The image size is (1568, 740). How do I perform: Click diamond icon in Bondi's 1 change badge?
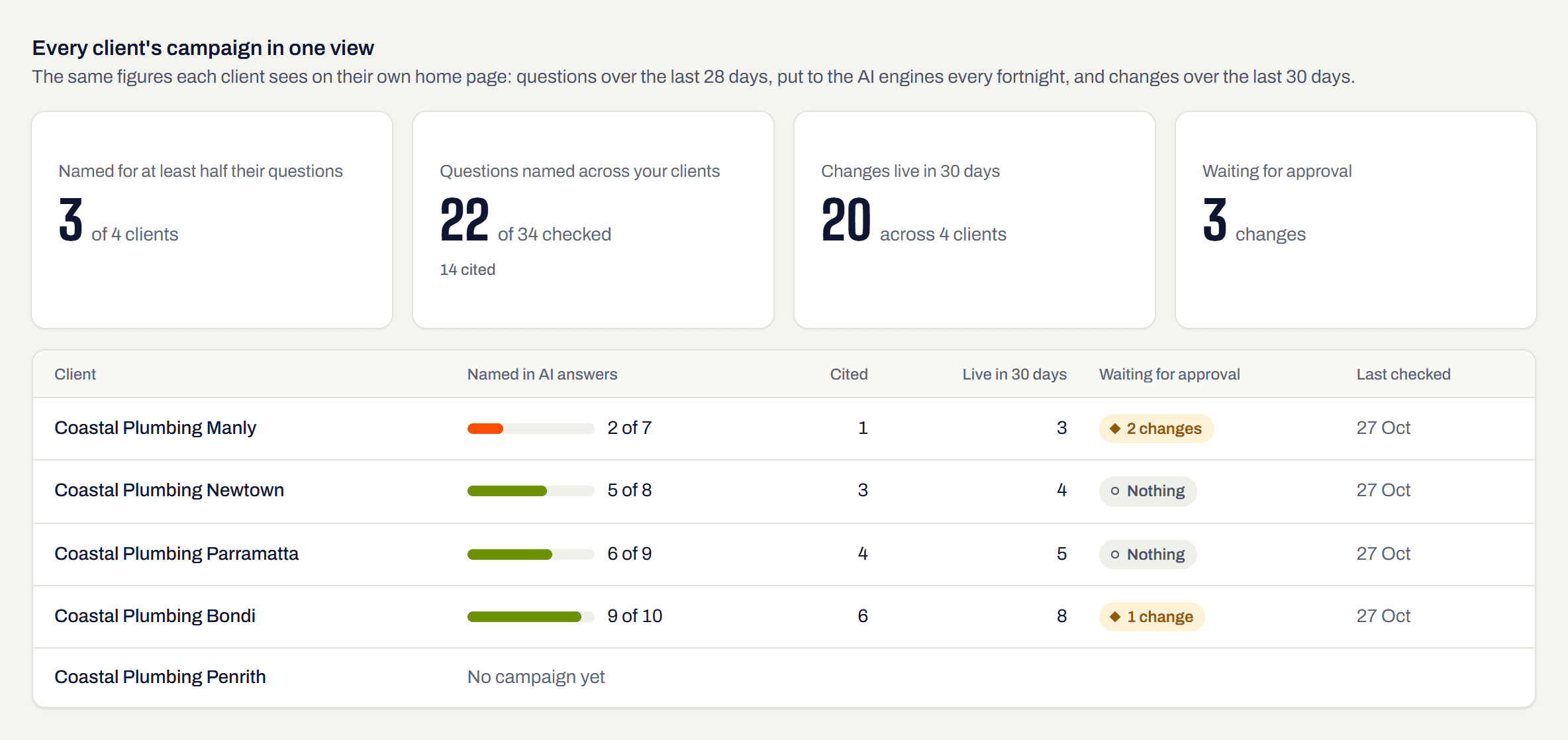pos(1115,617)
